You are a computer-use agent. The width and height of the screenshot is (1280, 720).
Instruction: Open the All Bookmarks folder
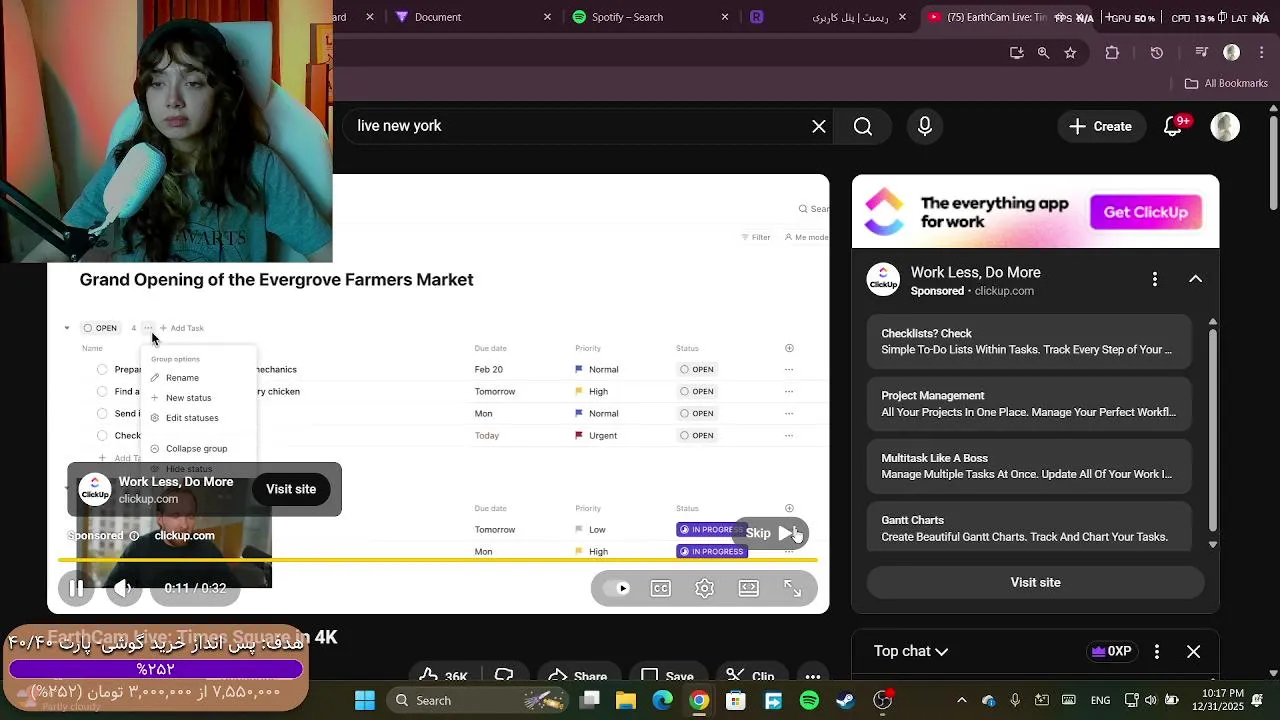point(1226,83)
